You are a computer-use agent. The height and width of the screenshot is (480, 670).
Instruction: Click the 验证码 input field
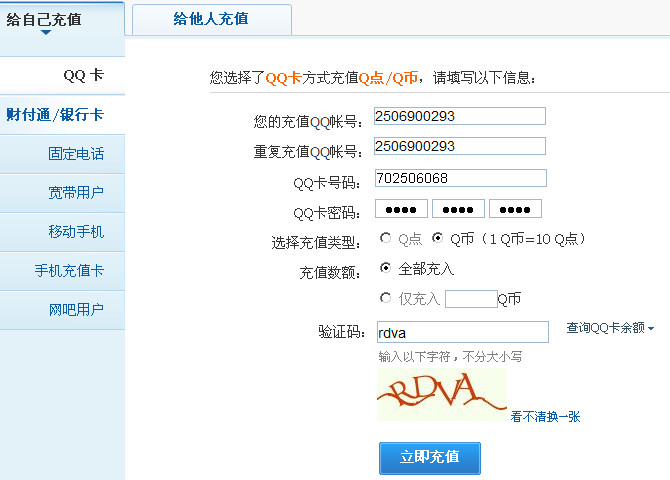463,332
